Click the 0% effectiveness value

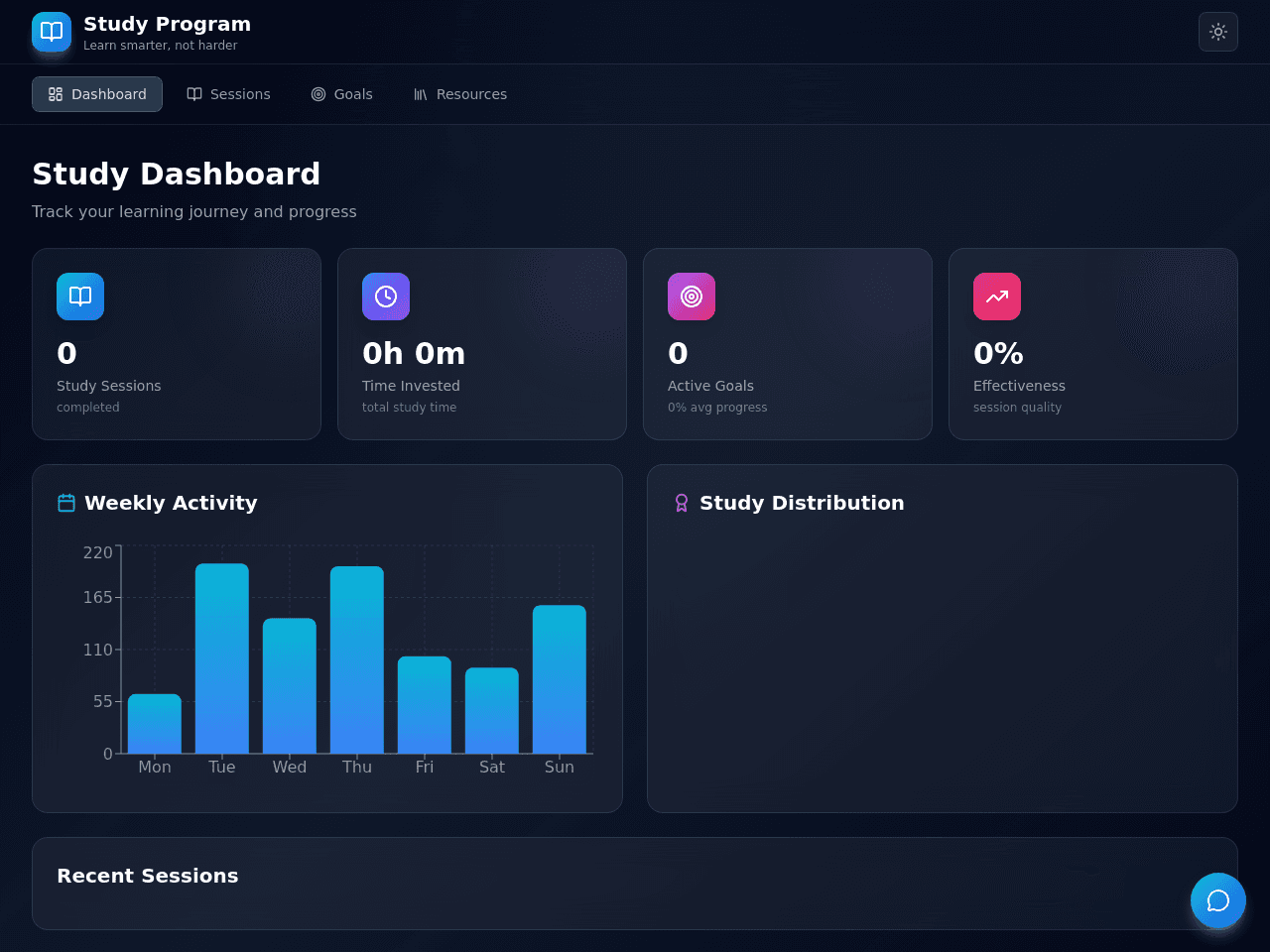click(998, 353)
